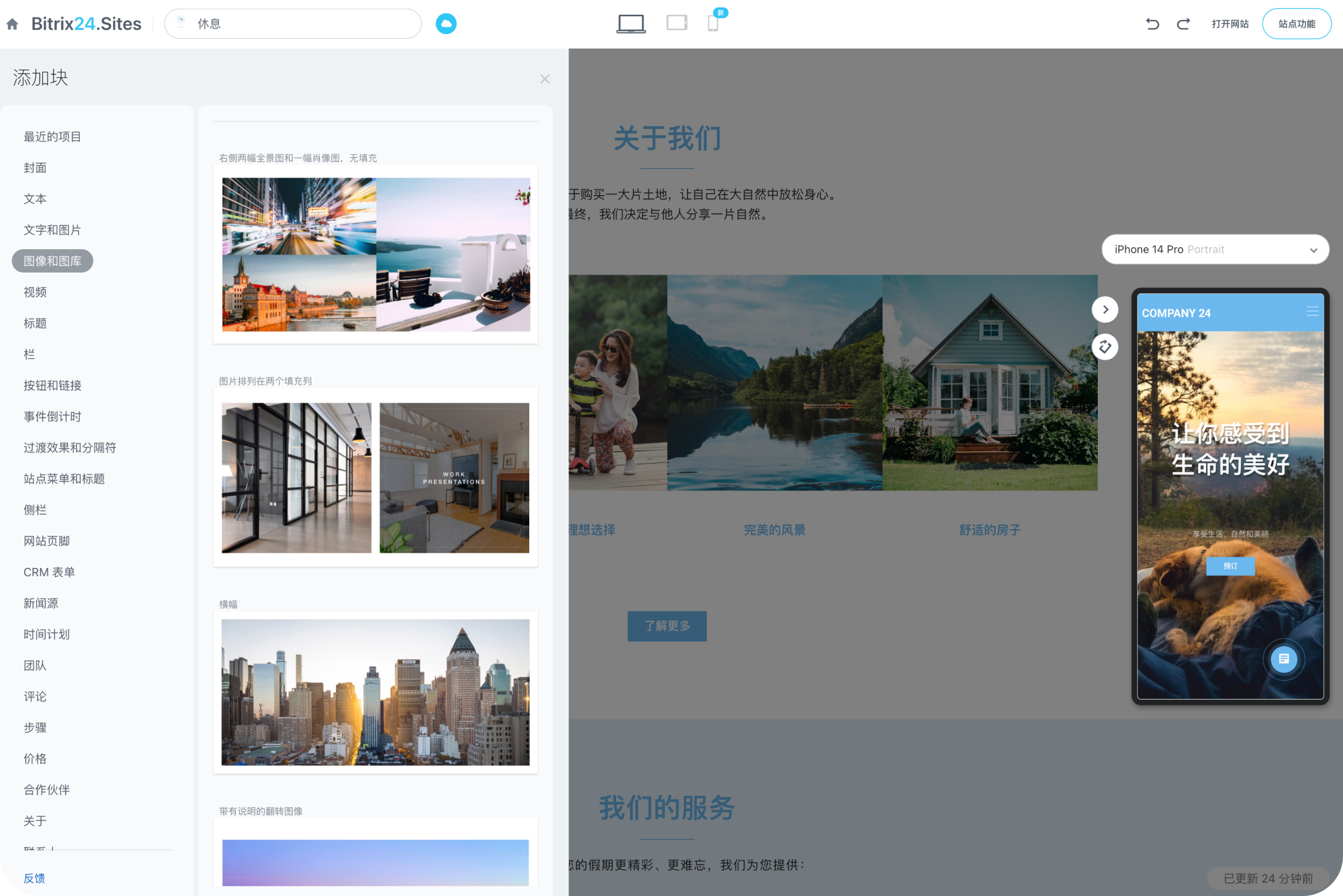Open the iPhone 14 Pro device dropdown
Image resolution: width=1343 pixels, height=896 pixels.
[1214, 249]
